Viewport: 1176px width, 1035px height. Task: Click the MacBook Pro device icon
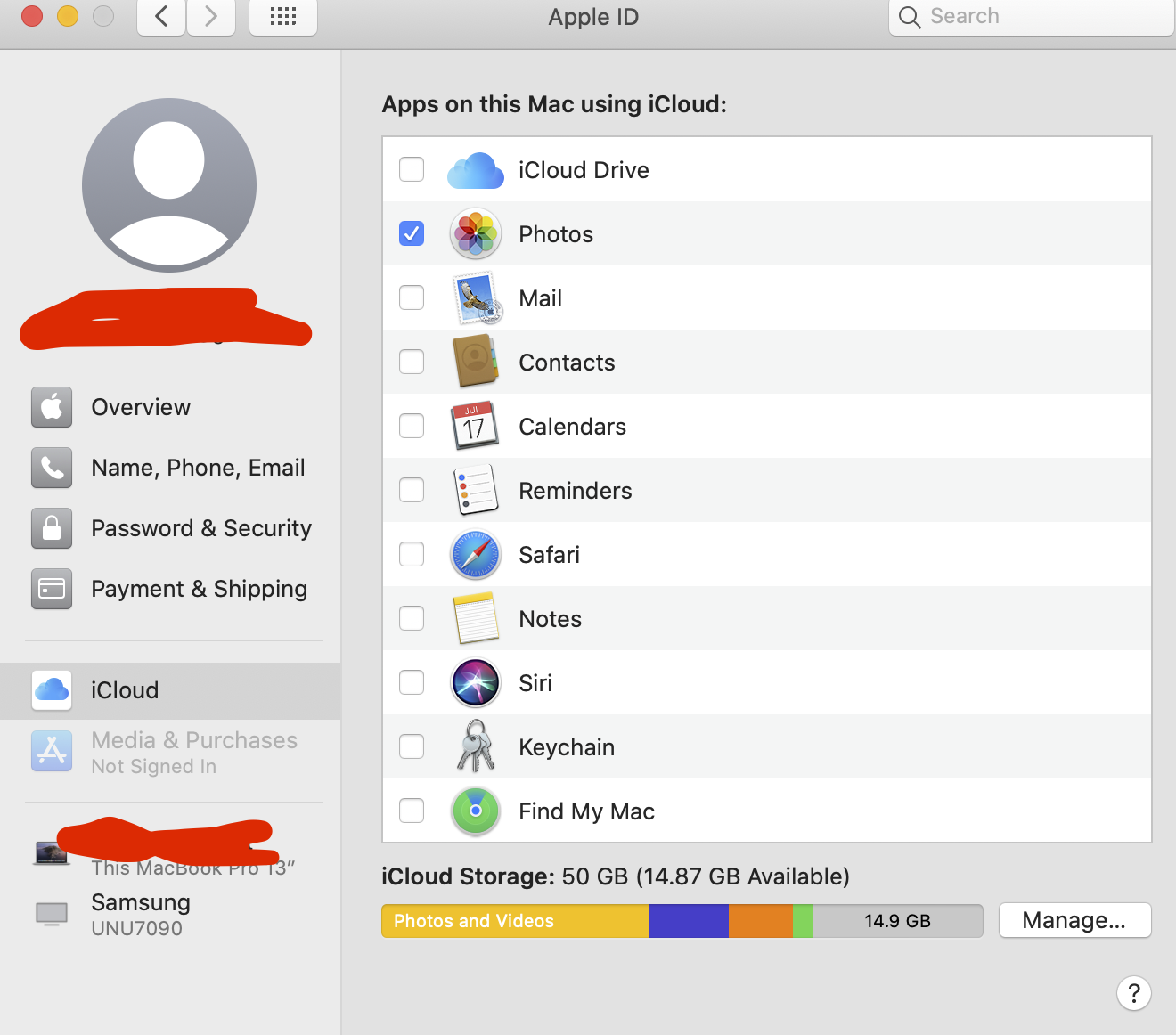(x=52, y=853)
